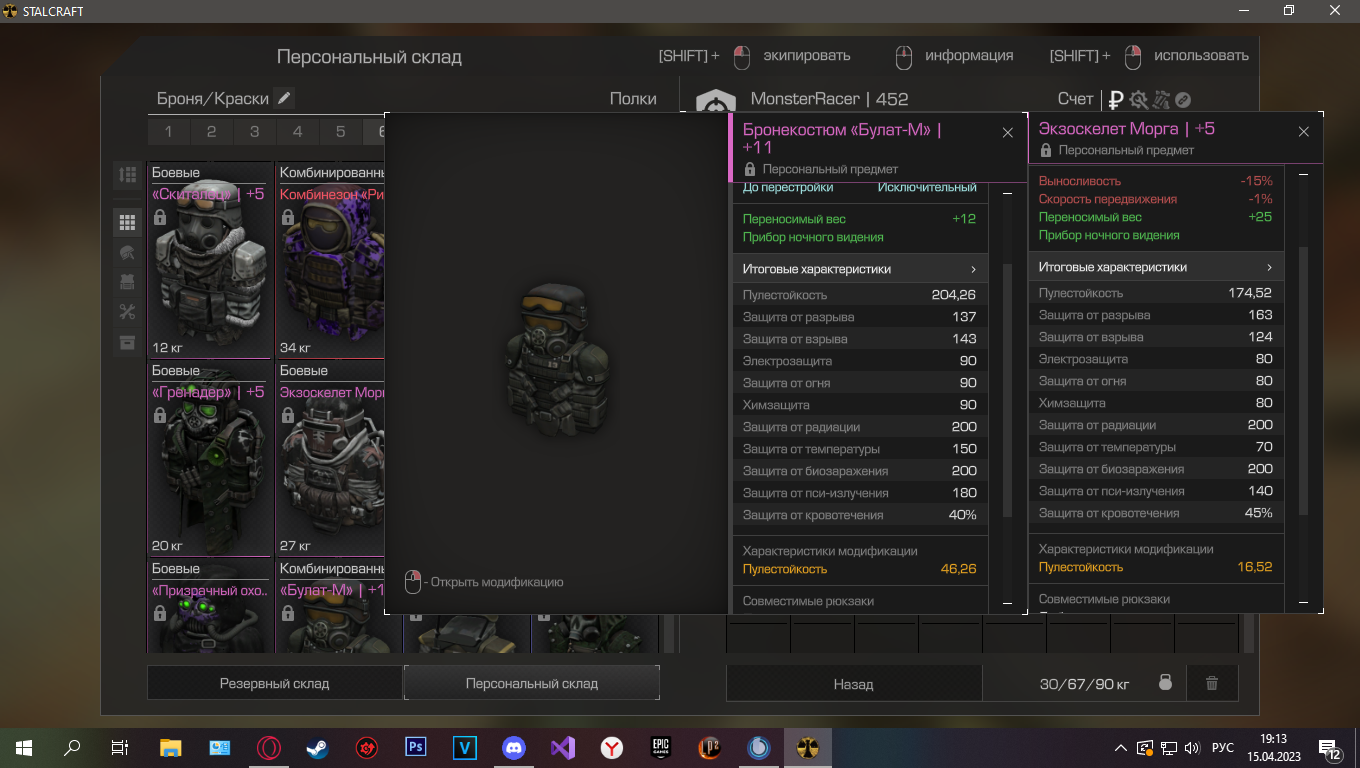Select the grid all-items filter icon
The width and height of the screenshot is (1360, 768).
pyautogui.click(x=127, y=222)
